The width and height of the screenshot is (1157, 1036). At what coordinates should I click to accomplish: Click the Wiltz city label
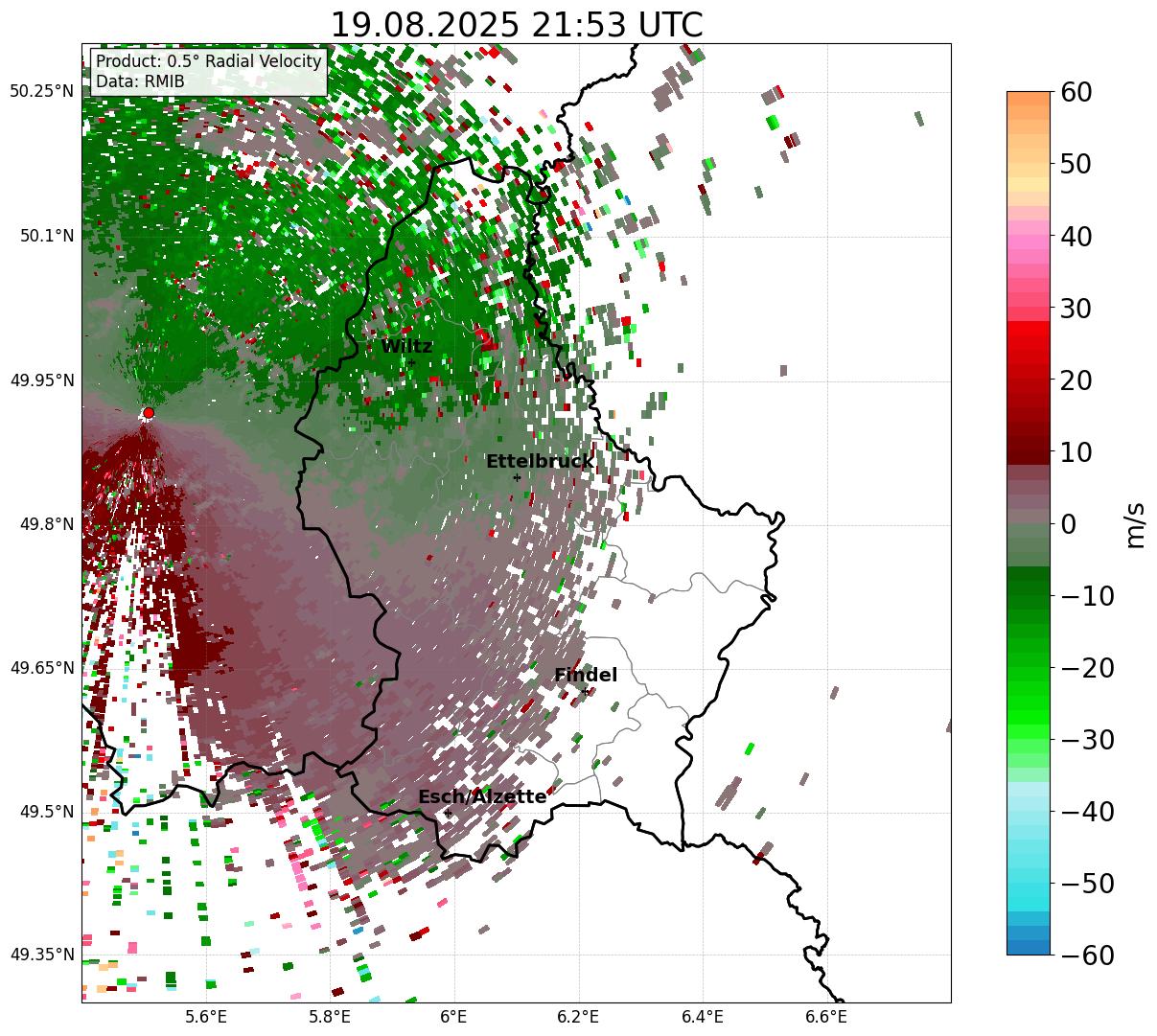[x=406, y=346]
